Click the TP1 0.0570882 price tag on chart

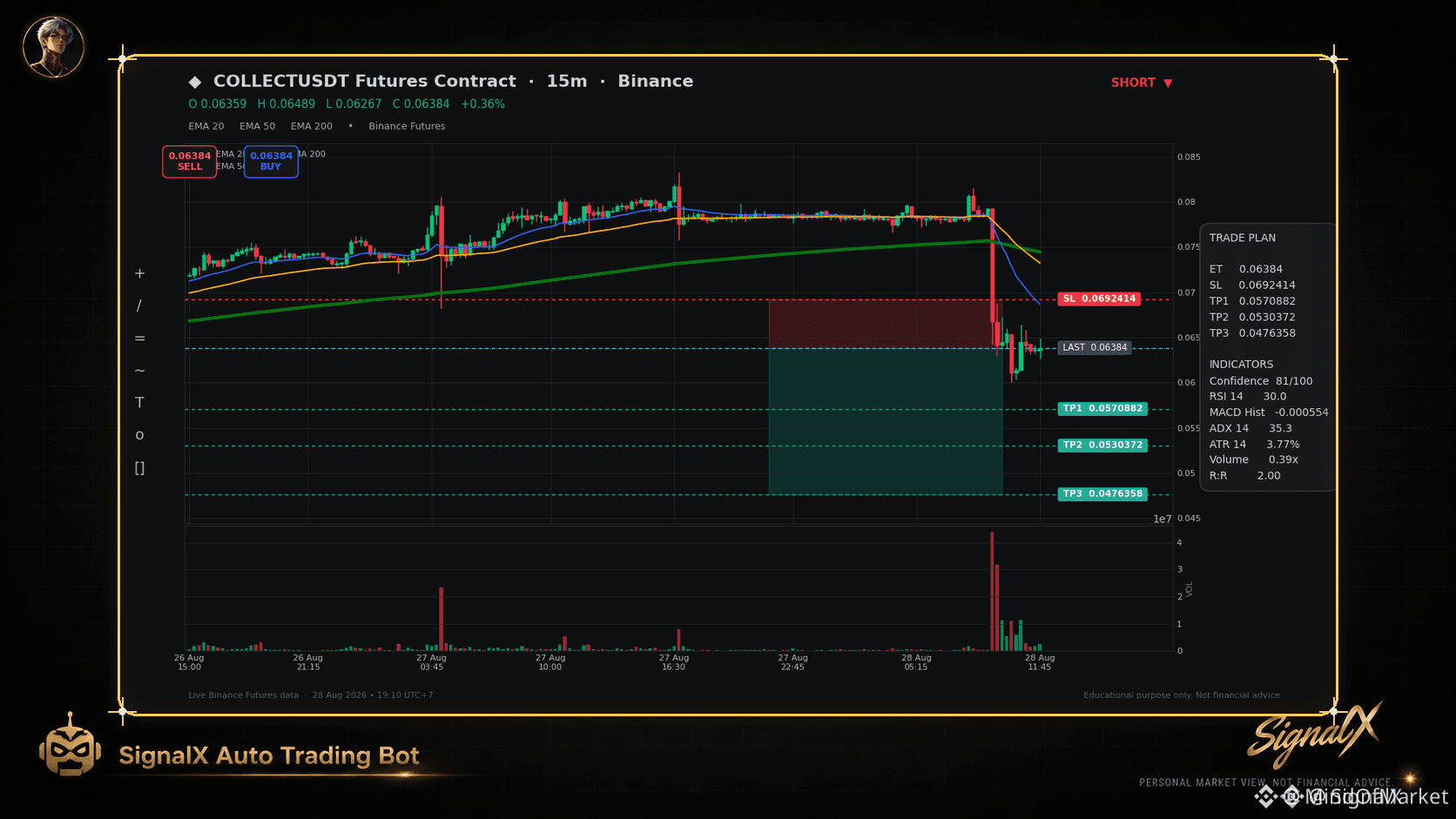pos(1102,408)
